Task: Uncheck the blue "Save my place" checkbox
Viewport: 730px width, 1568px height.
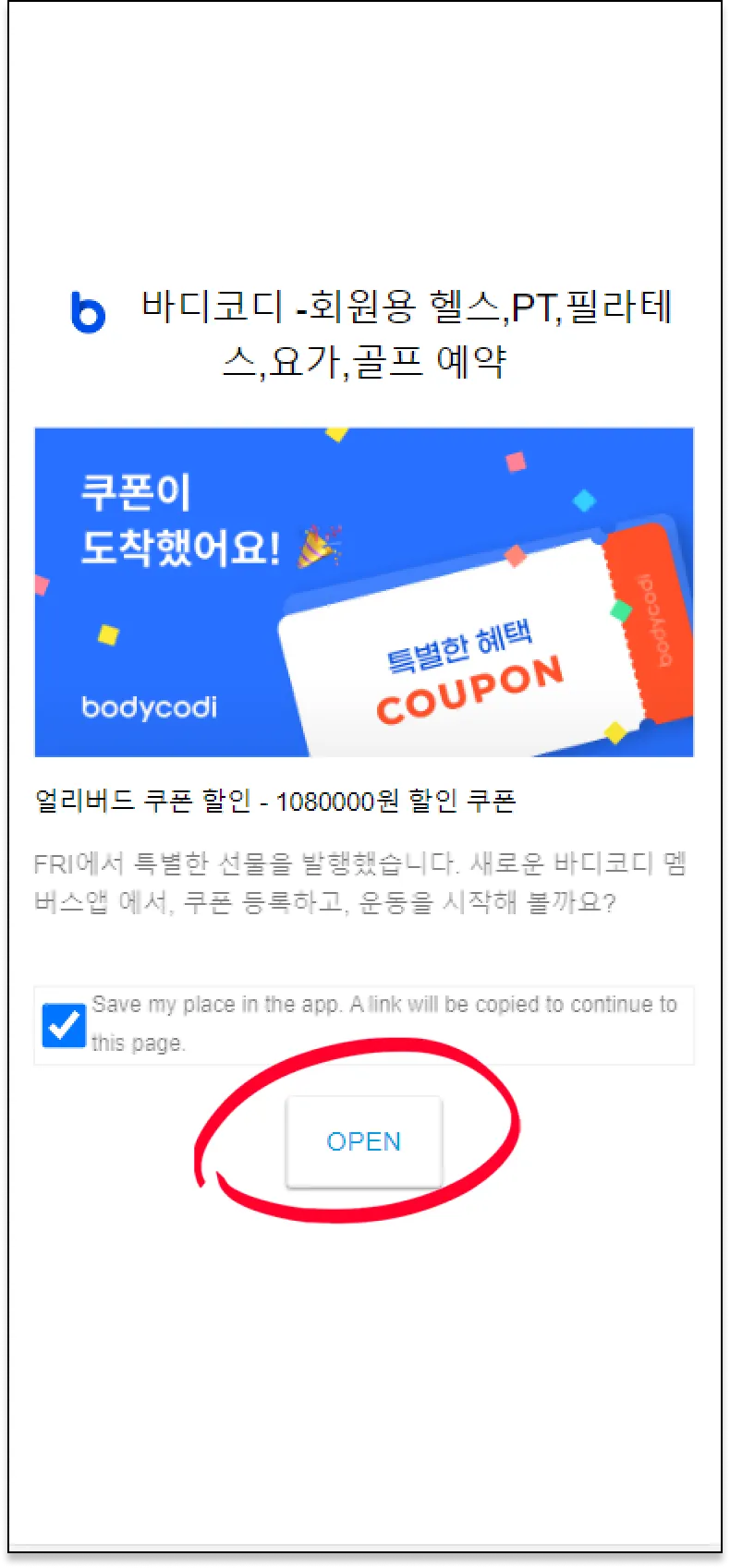Action: pyautogui.click(x=64, y=1025)
